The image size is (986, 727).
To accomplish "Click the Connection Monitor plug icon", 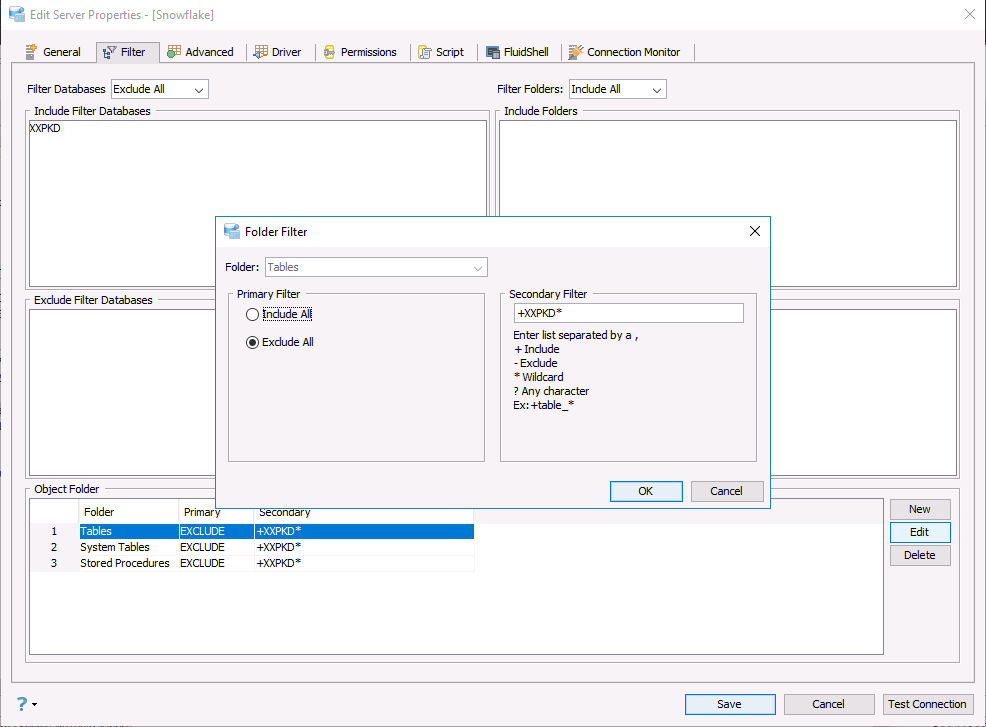I will coord(575,52).
